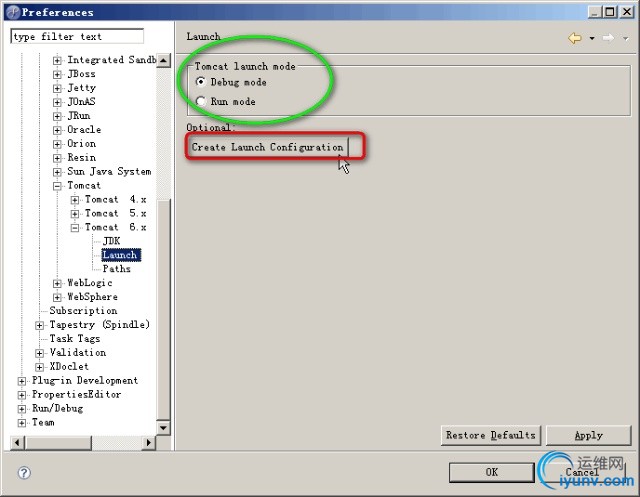This screenshot has height=497, width=640.
Task: Expand Integrated Sandbox tree node
Action: point(57,60)
